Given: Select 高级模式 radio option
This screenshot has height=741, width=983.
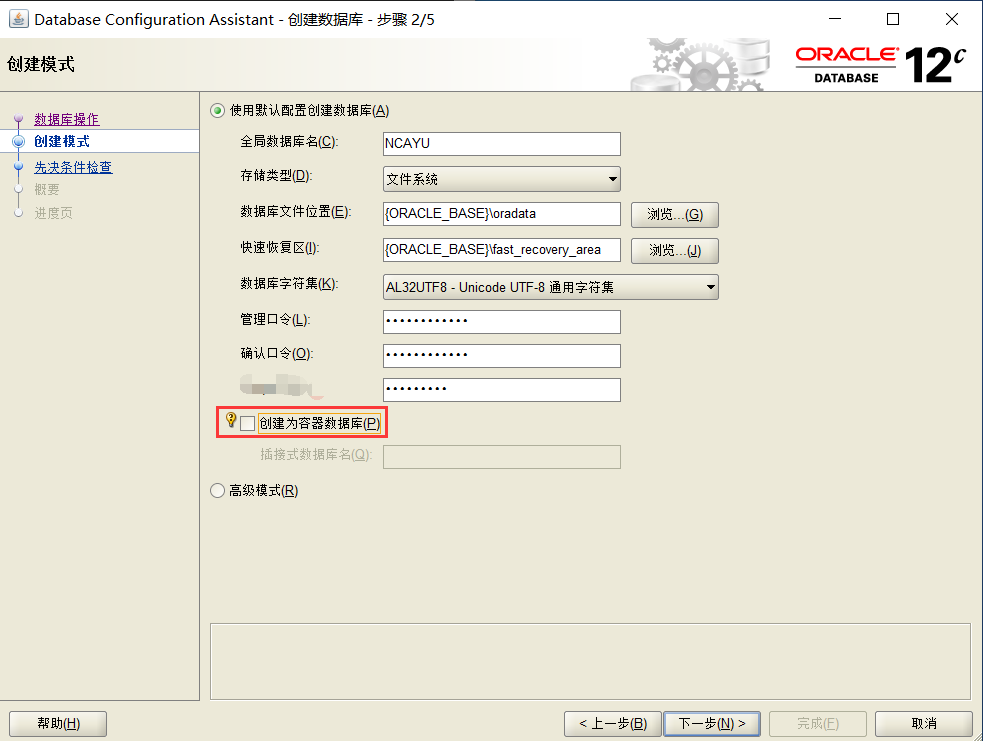Looking at the screenshot, I should click(x=218, y=490).
